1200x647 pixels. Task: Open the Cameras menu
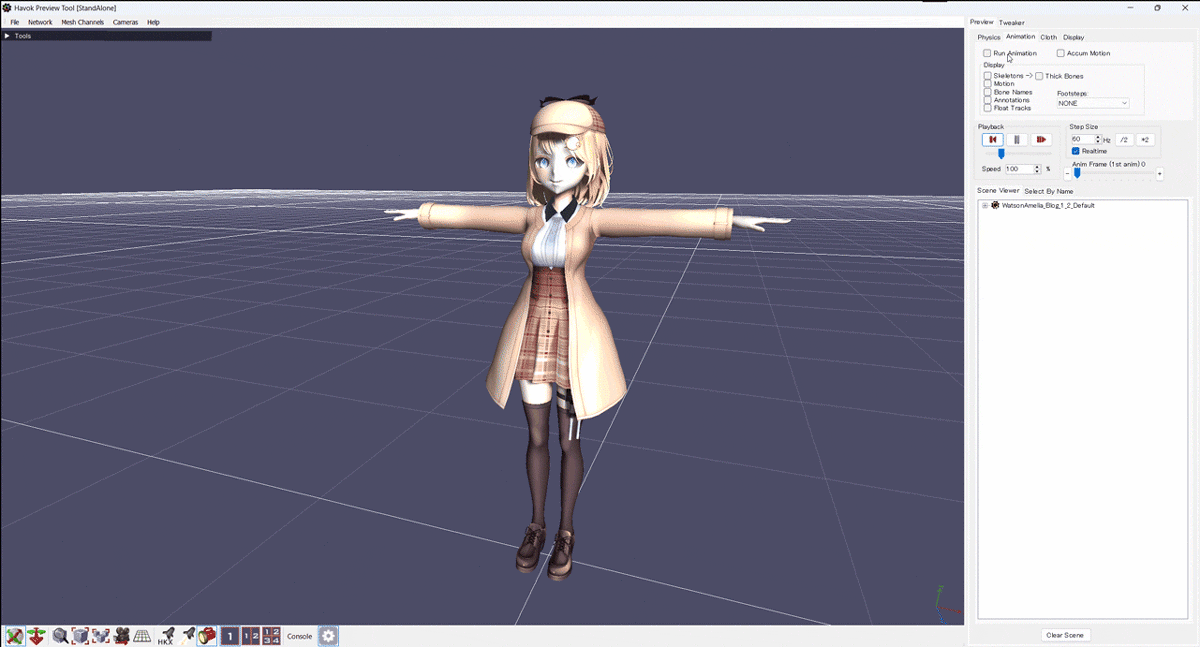(x=126, y=22)
